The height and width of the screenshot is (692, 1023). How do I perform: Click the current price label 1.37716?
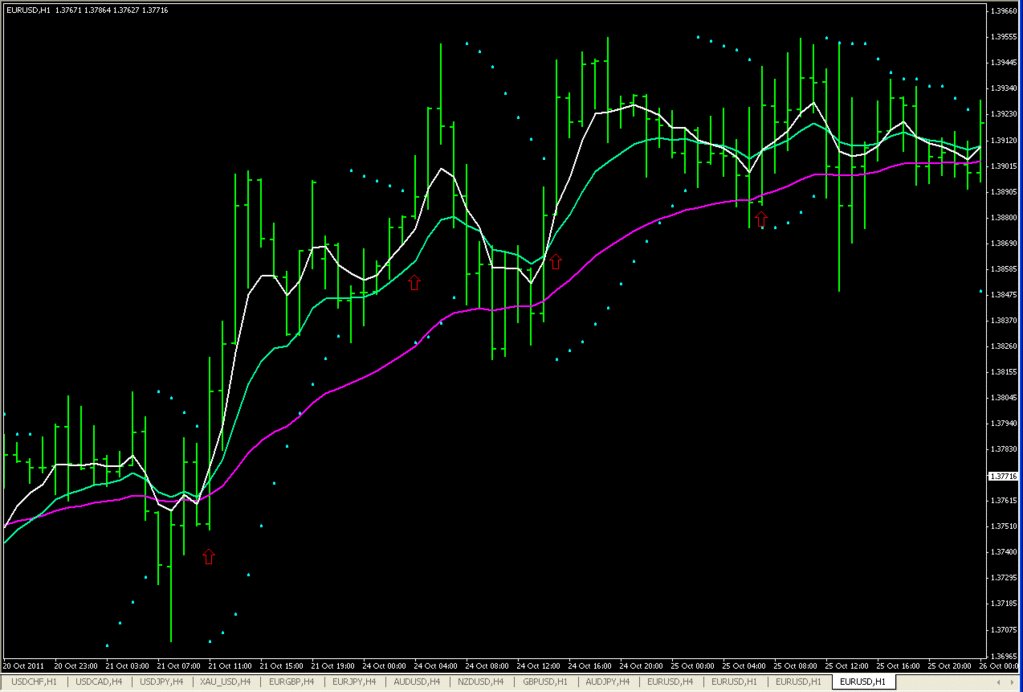(x=1003, y=476)
